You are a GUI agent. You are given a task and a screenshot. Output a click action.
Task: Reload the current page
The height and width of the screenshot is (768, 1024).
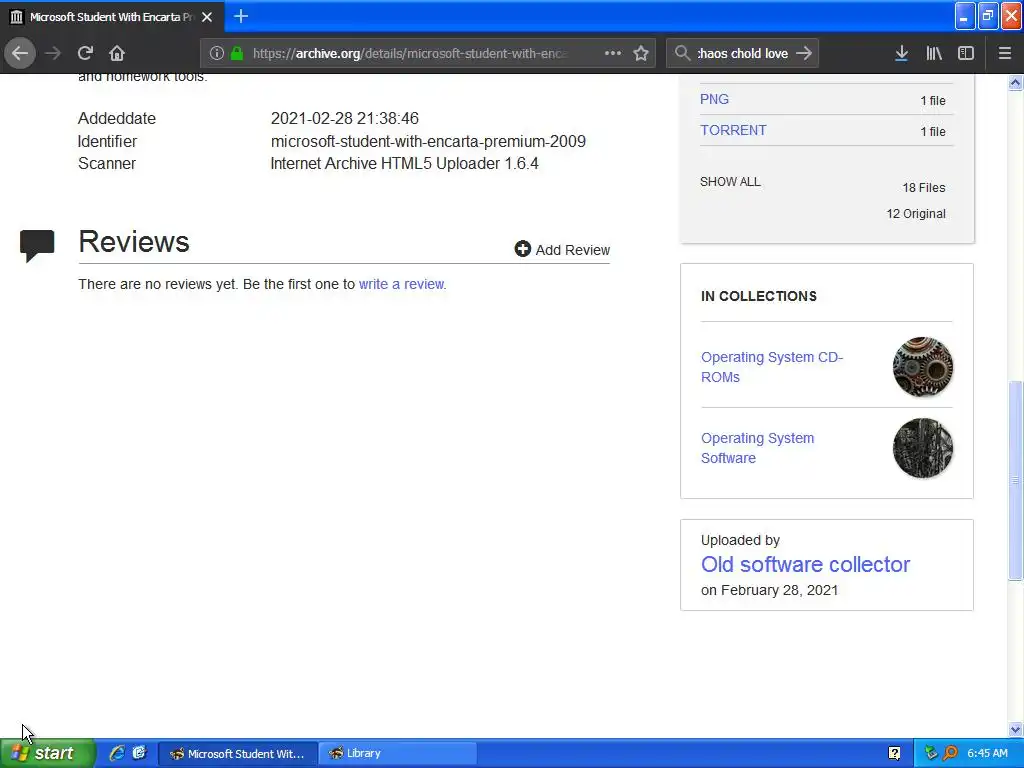(85, 53)
